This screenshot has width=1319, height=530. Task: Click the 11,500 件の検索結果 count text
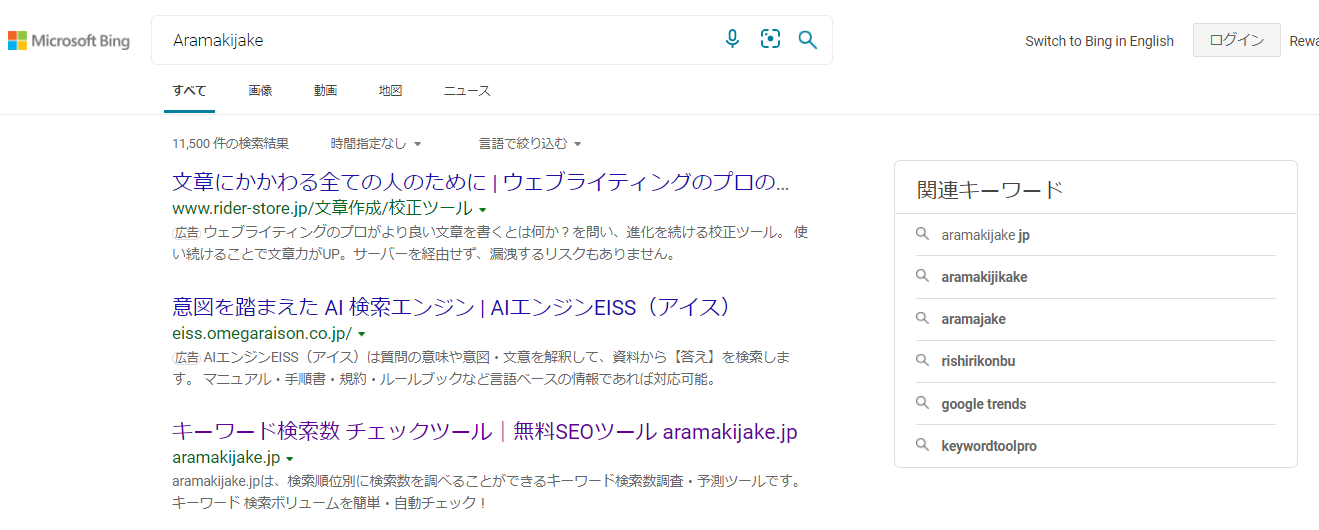click(x=230, y=144)
